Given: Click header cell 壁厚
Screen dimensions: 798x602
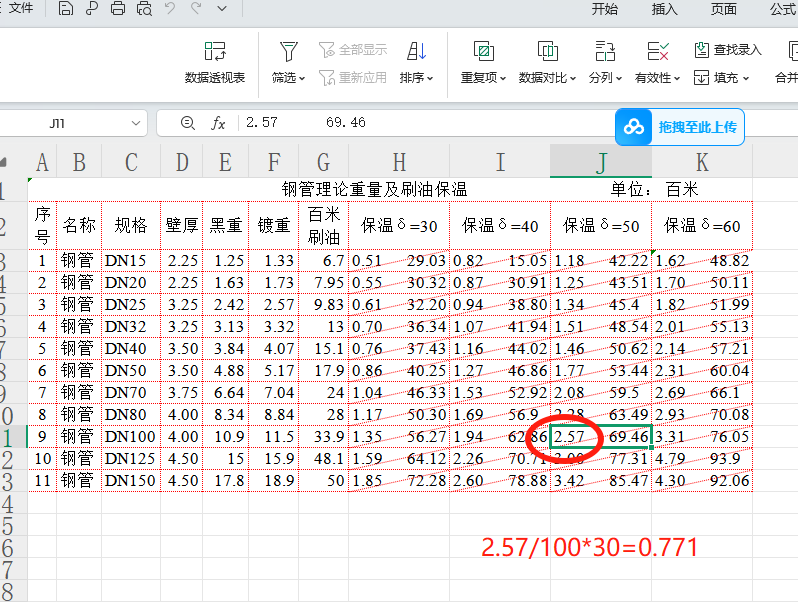Looking at the screenshot, I should coord(182,225).
